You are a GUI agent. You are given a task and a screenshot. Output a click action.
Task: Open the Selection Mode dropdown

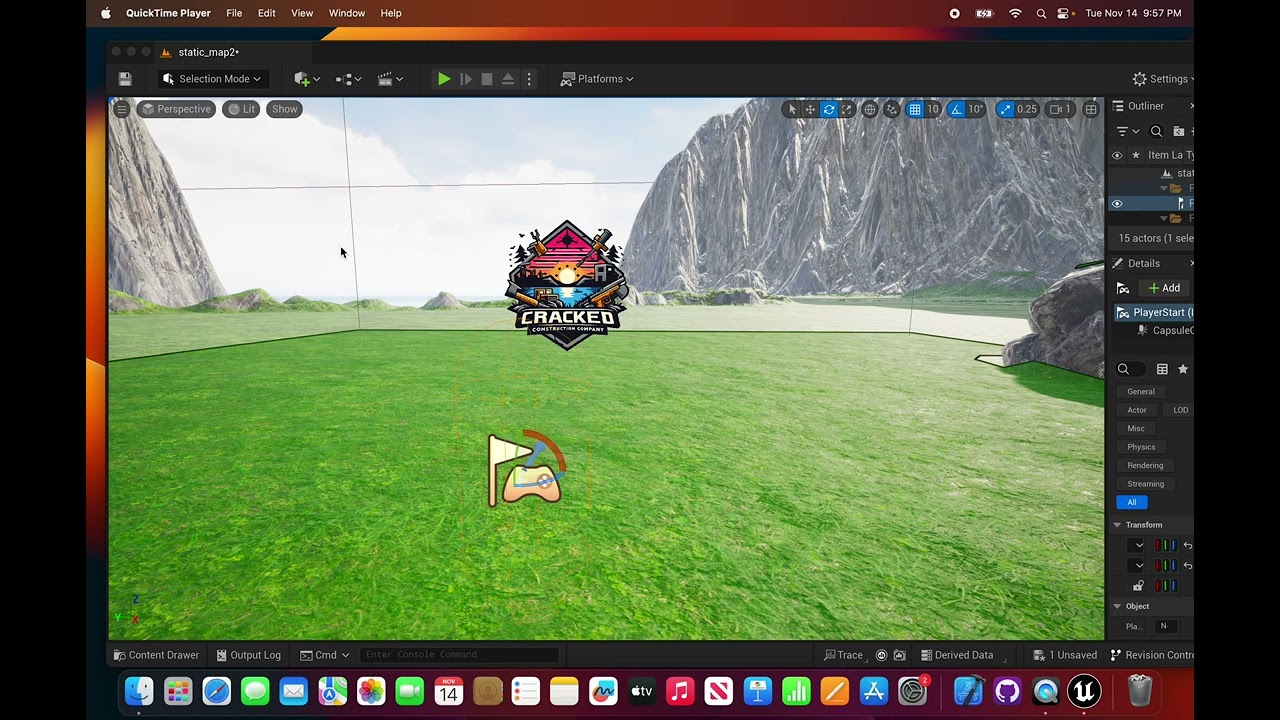tap(211, 79)
